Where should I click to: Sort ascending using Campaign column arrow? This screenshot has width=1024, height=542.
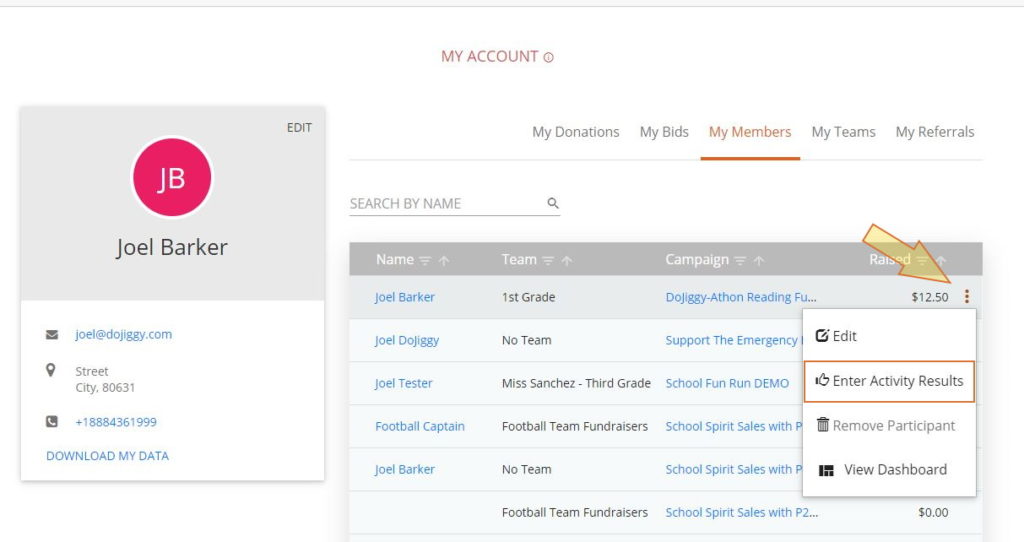759,261
